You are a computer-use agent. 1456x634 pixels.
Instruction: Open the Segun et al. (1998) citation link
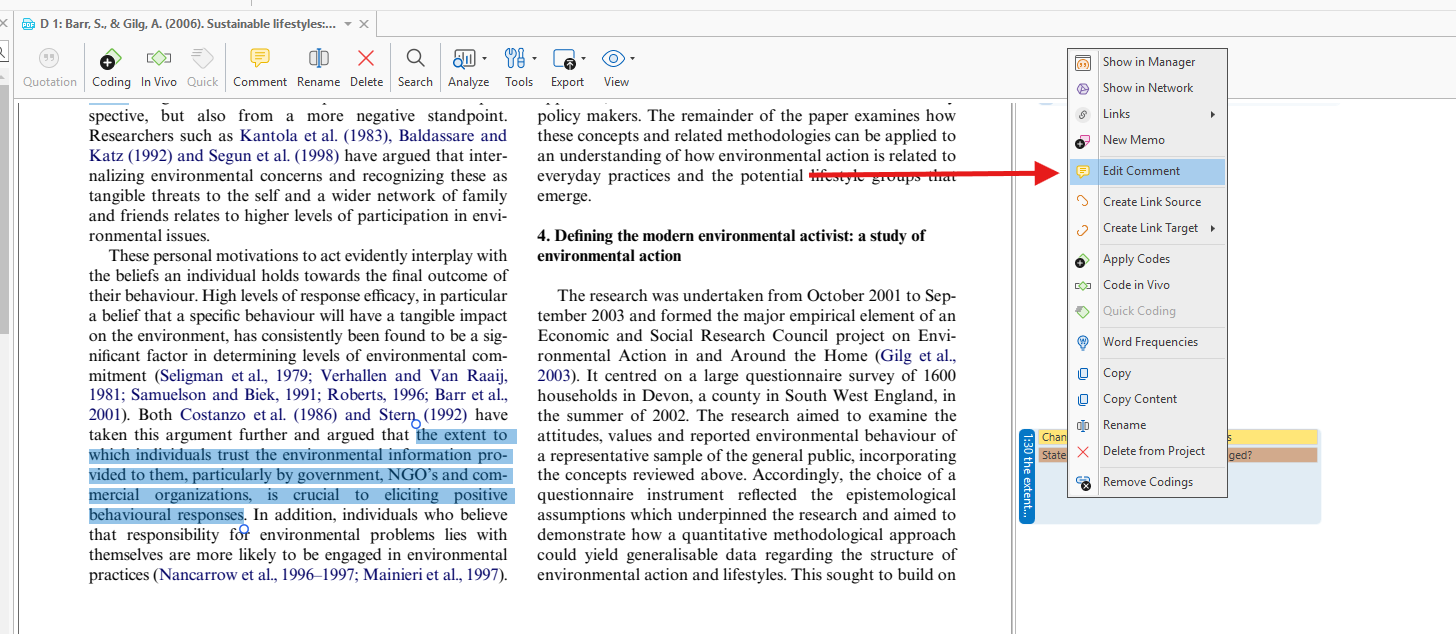(272, 156)
